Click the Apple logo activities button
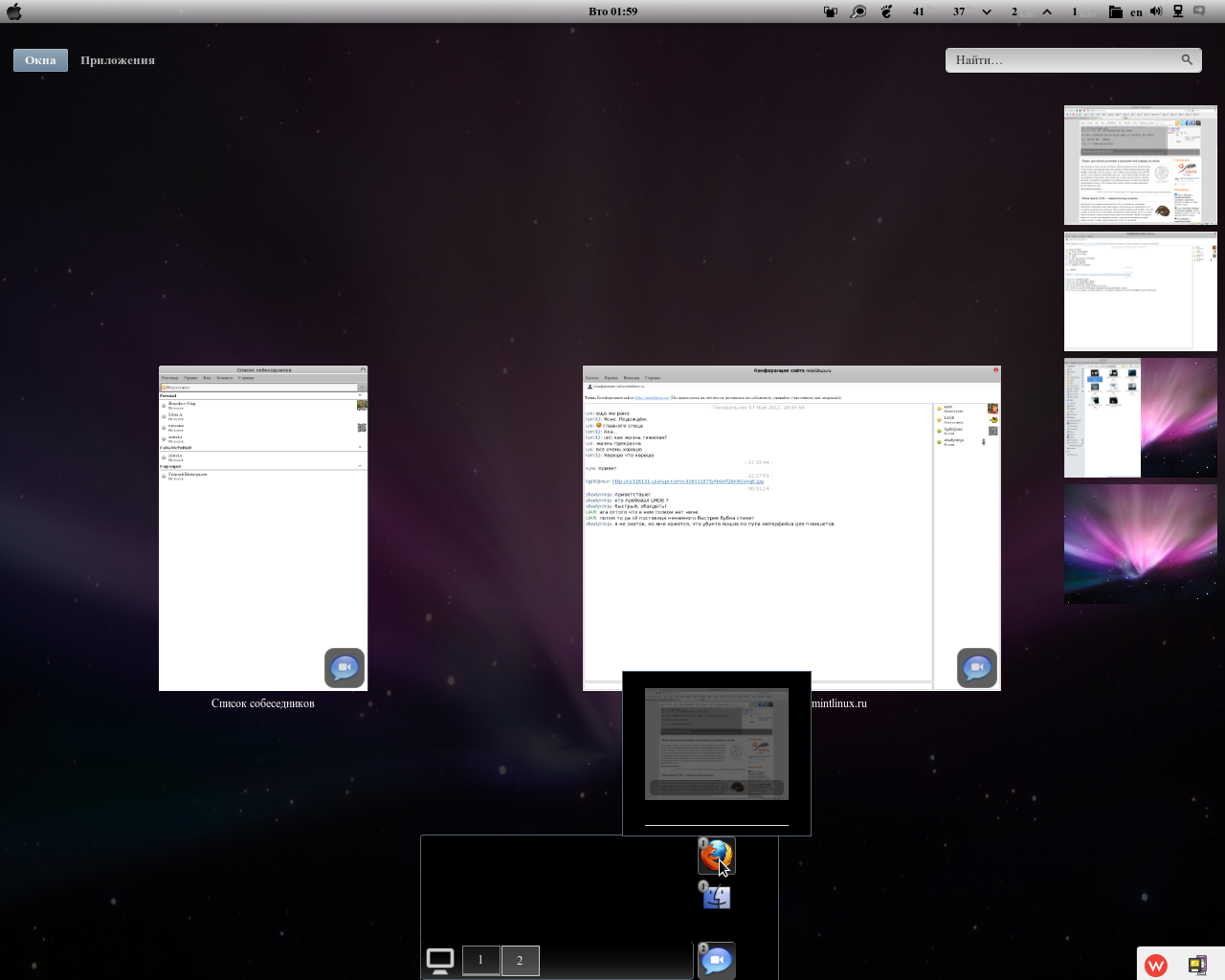Viewport: 1225px width, 980px height. (x=13, y=11)
